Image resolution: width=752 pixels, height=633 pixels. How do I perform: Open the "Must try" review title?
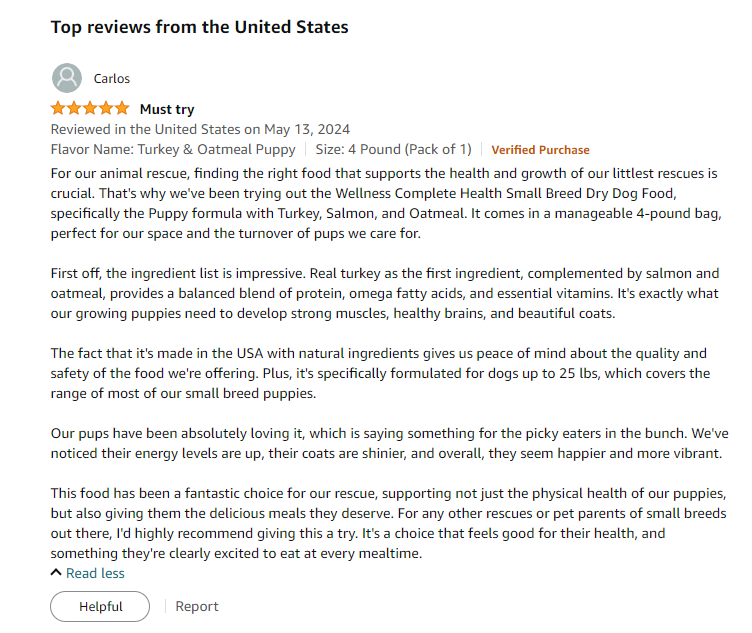[167, 109]
